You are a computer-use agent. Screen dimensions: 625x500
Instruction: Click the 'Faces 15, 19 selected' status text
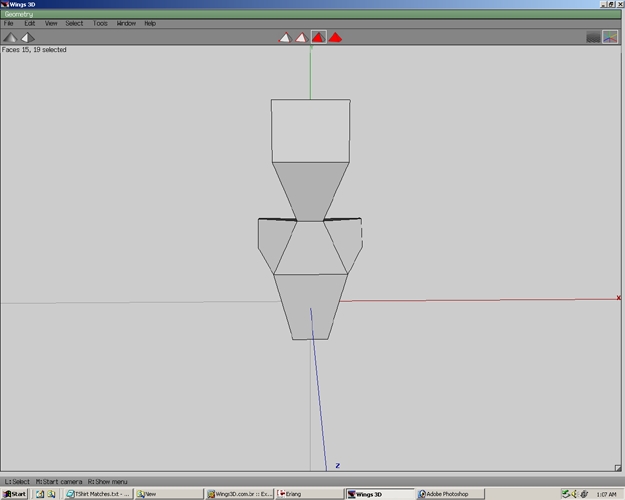coord(34,50)
